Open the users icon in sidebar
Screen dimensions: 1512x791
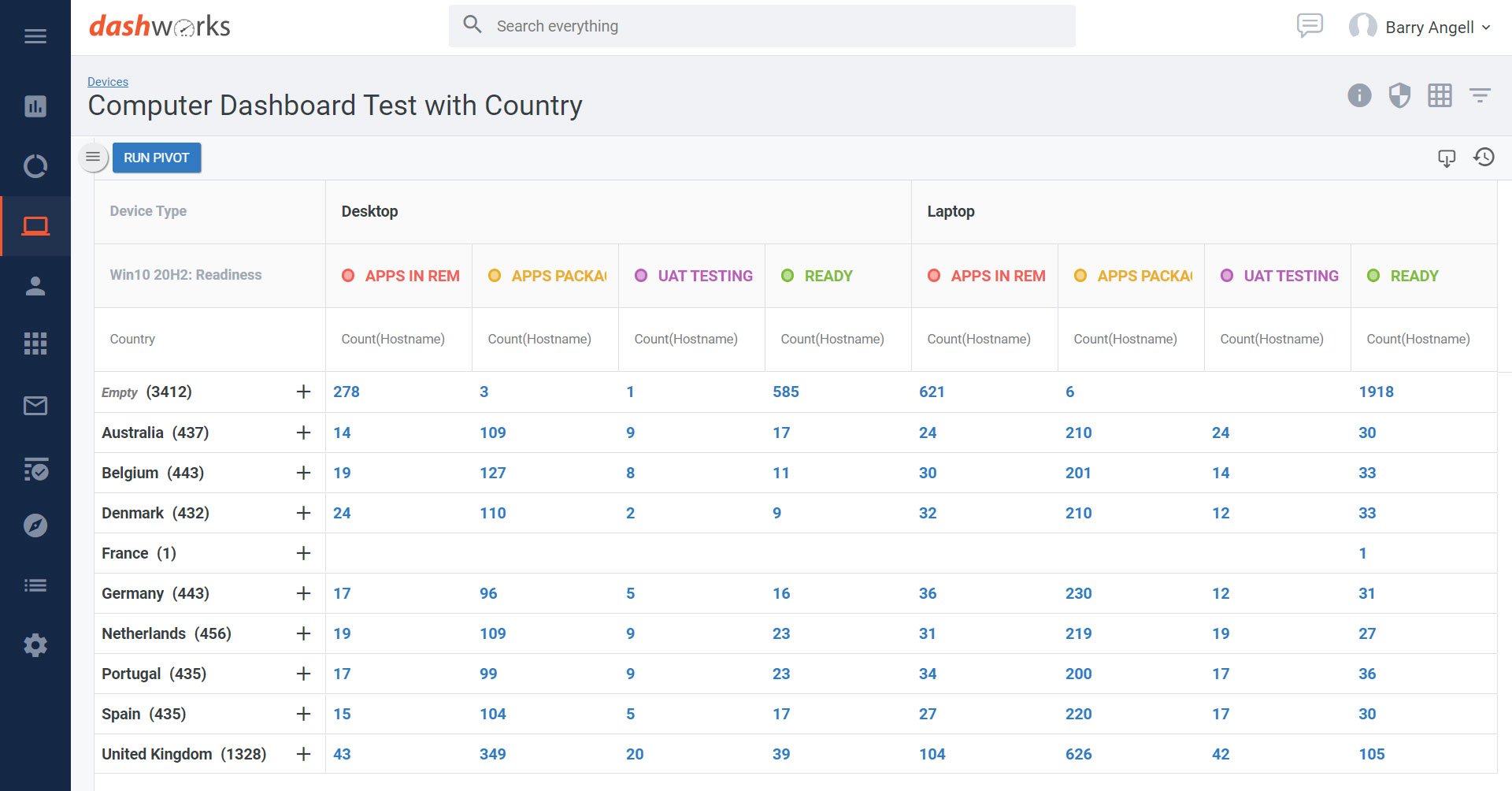[x=35, y=286]
